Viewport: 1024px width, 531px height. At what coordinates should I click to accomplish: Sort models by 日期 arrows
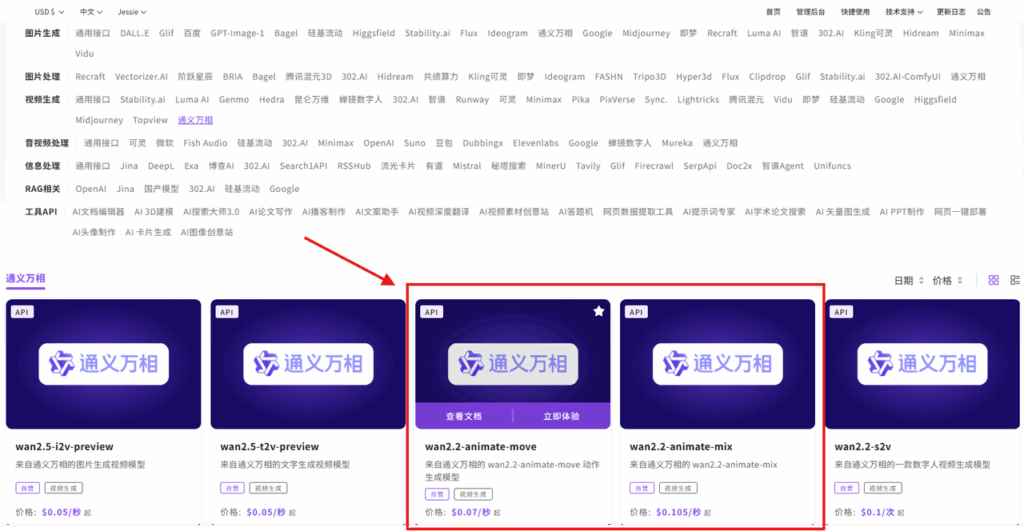point(921,280)
